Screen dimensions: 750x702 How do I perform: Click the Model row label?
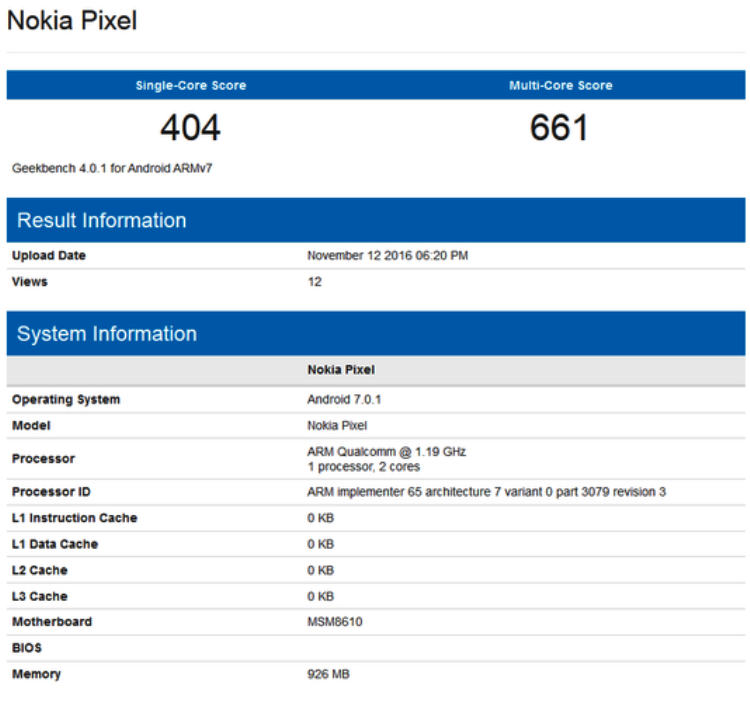click(x=31, y=426)
